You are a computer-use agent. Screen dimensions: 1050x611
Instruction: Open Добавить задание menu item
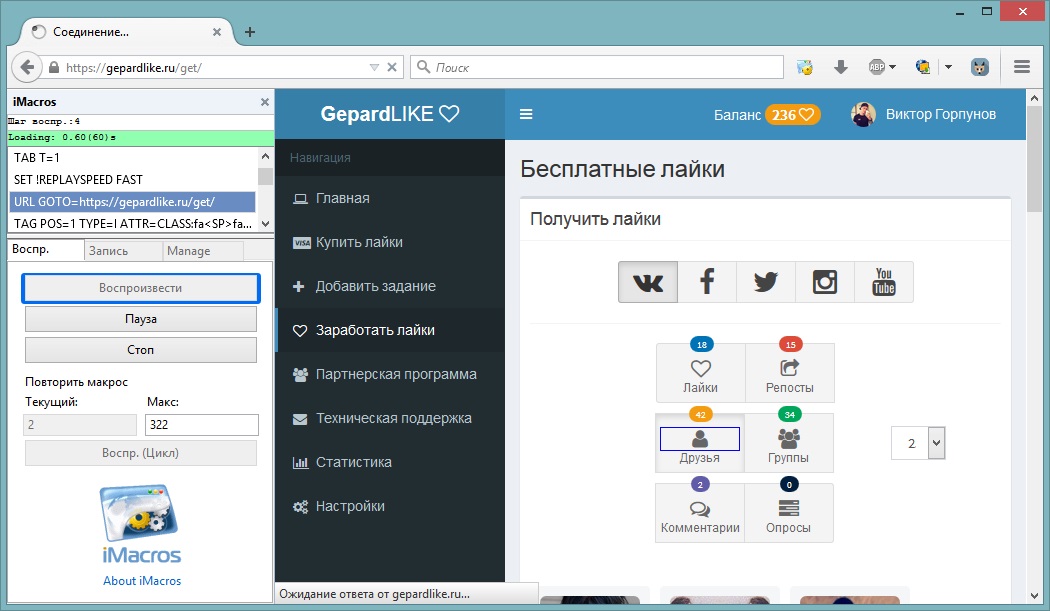pos(390,286)
